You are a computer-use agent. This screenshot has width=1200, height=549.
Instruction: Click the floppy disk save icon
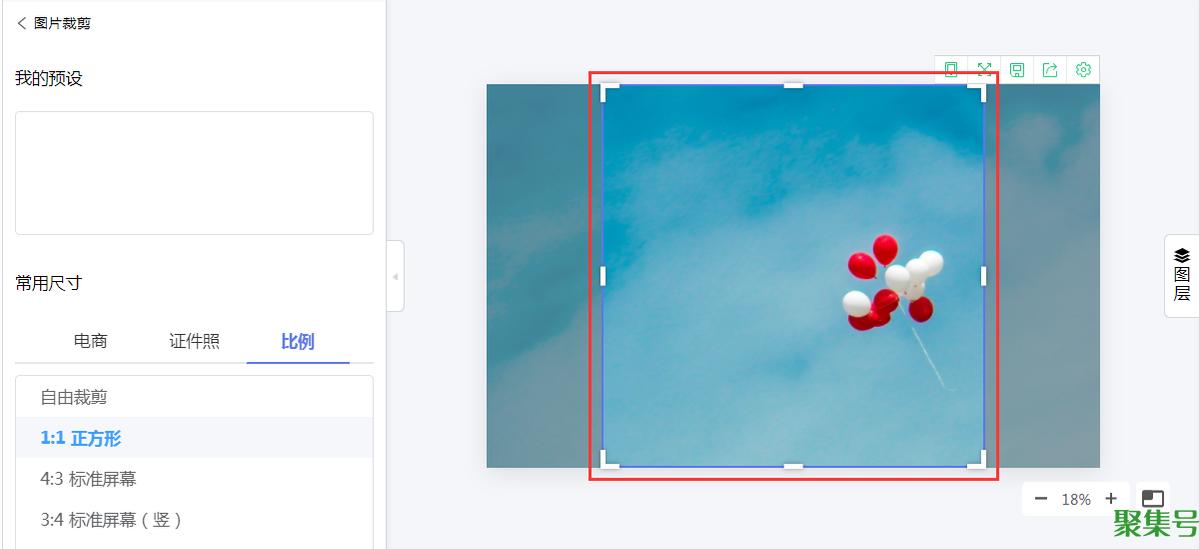[x=1017, y=69]
